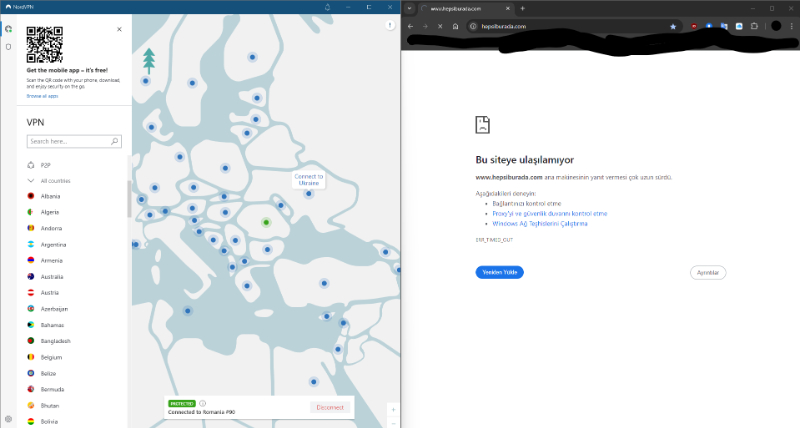Image resolution: width=800 pixels, height=428 pixels.
Task: Click the QR code image in NordVPN
Action: (44, 44)
